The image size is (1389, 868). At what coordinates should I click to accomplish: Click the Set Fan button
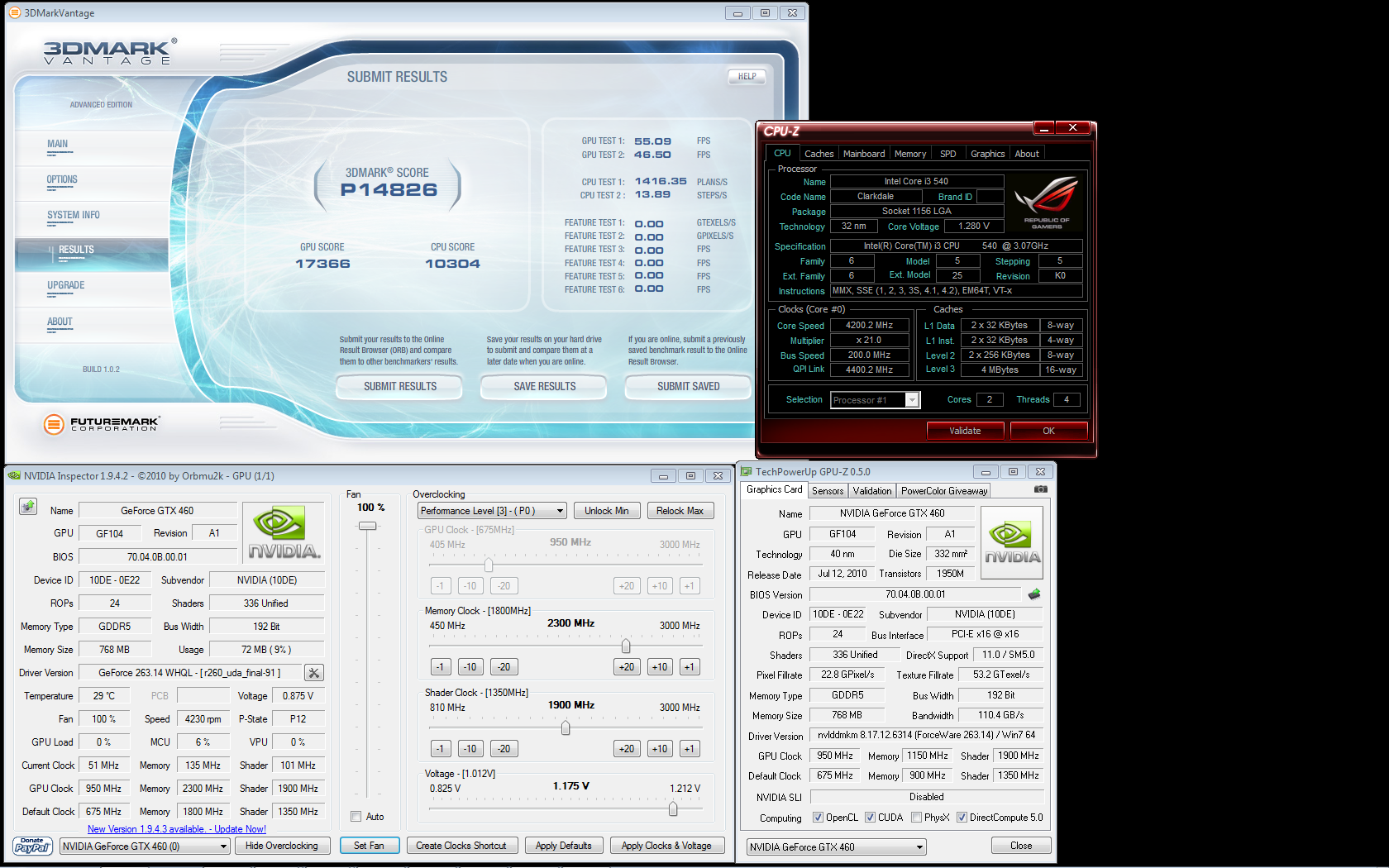[x=369, y=846]
